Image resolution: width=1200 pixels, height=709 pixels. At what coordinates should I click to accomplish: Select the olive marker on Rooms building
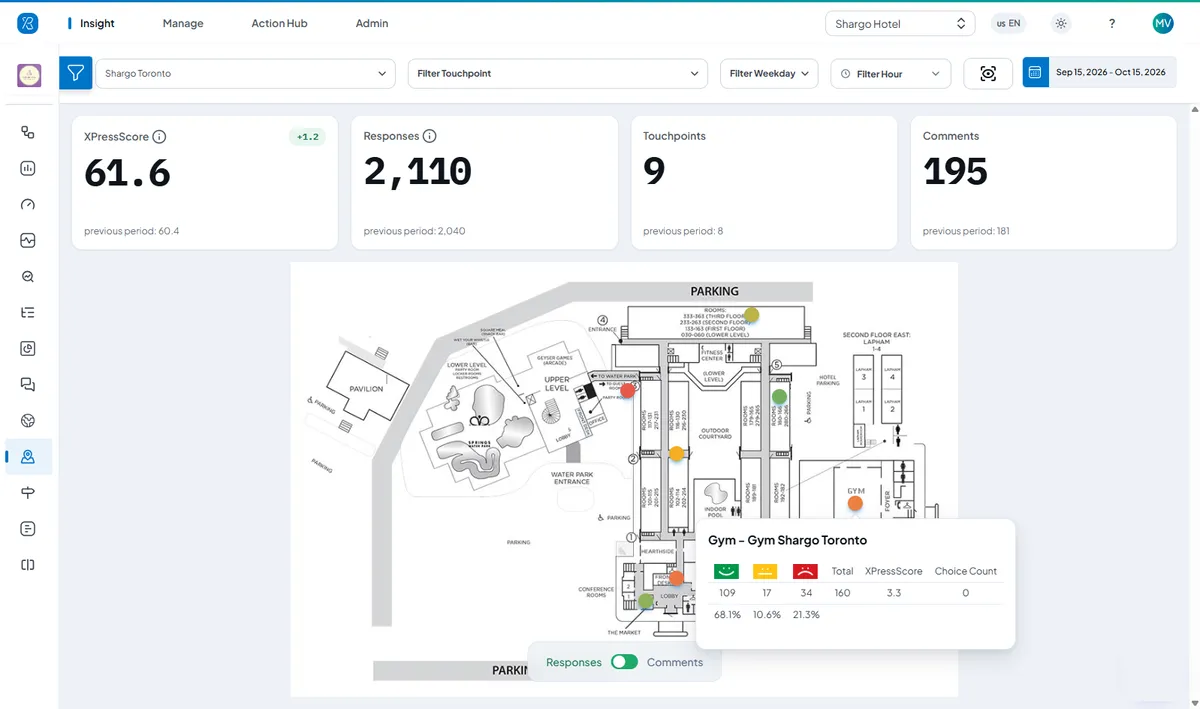click(752, 315)
